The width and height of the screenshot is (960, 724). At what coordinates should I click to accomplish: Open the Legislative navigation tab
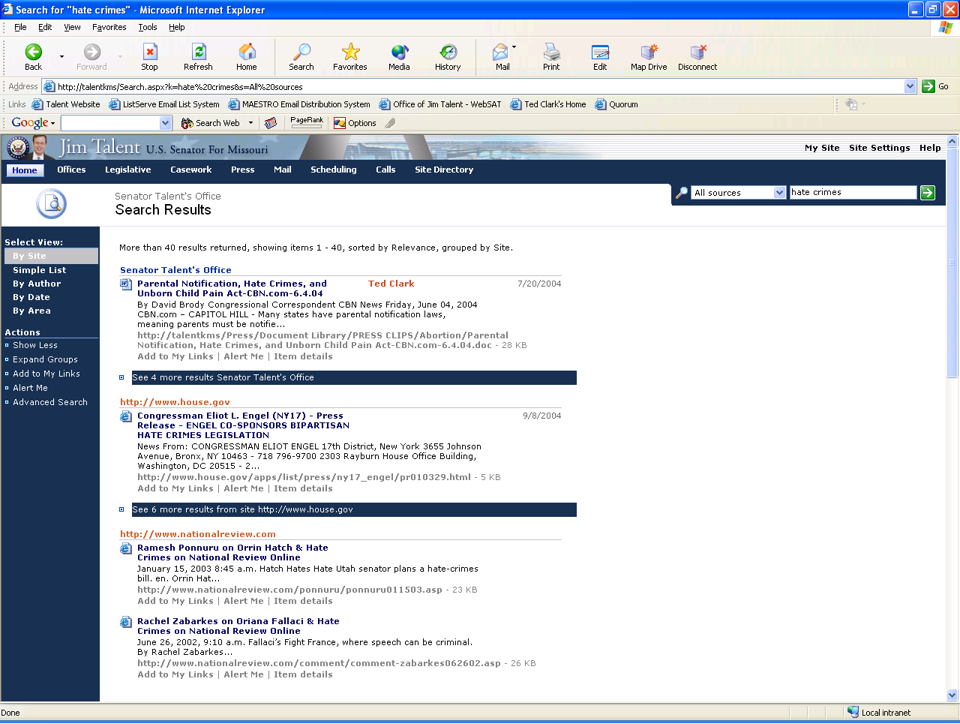click(x=128, y=170)
